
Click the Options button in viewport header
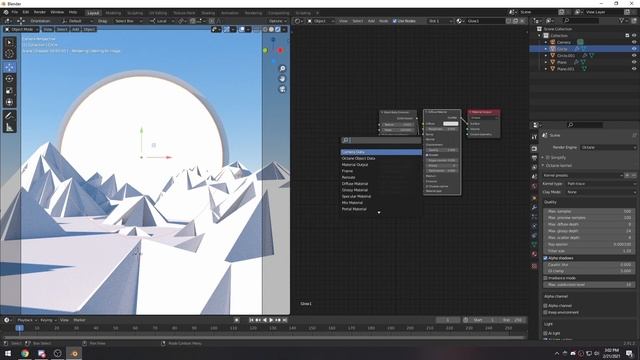(x=277, y=21)
